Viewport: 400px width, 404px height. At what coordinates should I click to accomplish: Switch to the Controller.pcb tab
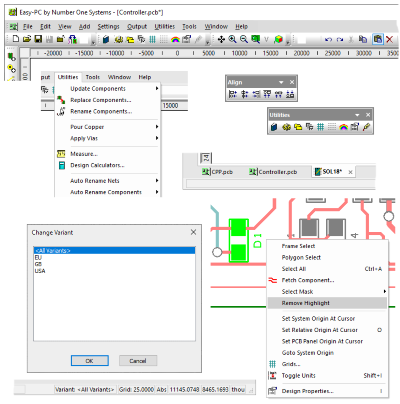click(x=273, y=172)
